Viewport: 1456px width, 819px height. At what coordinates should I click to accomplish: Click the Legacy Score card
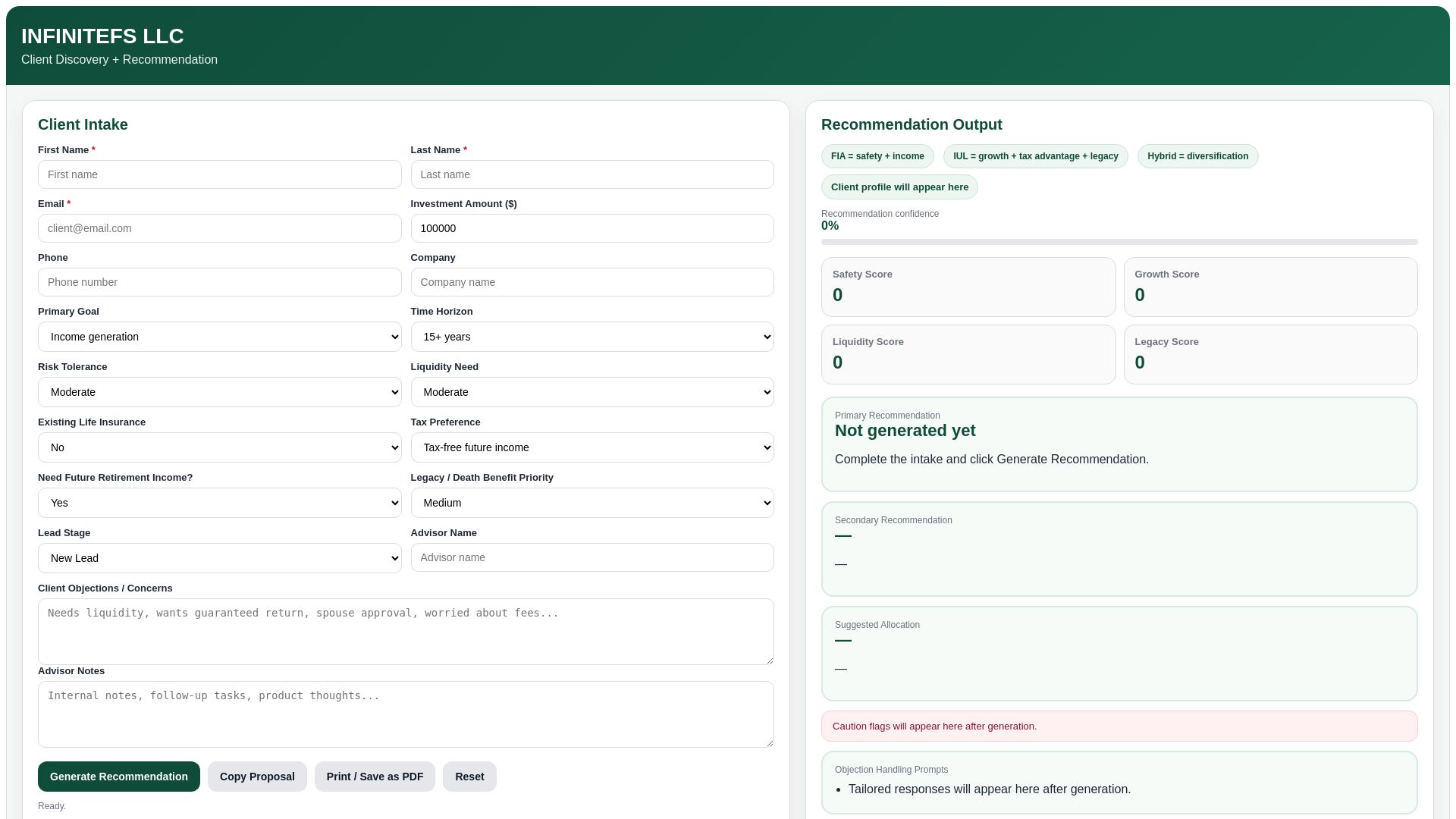pyautogui.click(x=1270, y=354)
